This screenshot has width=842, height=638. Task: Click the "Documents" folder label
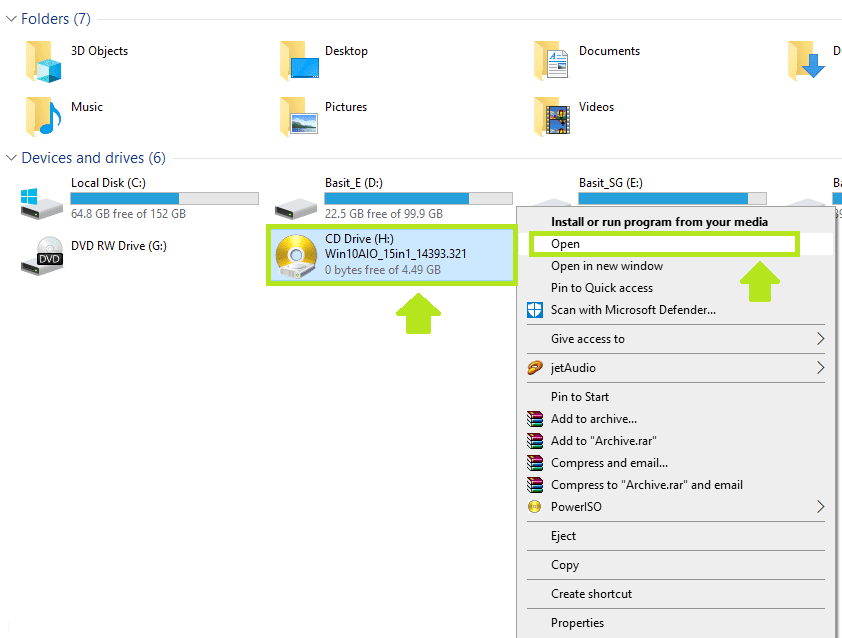(609, 51)
